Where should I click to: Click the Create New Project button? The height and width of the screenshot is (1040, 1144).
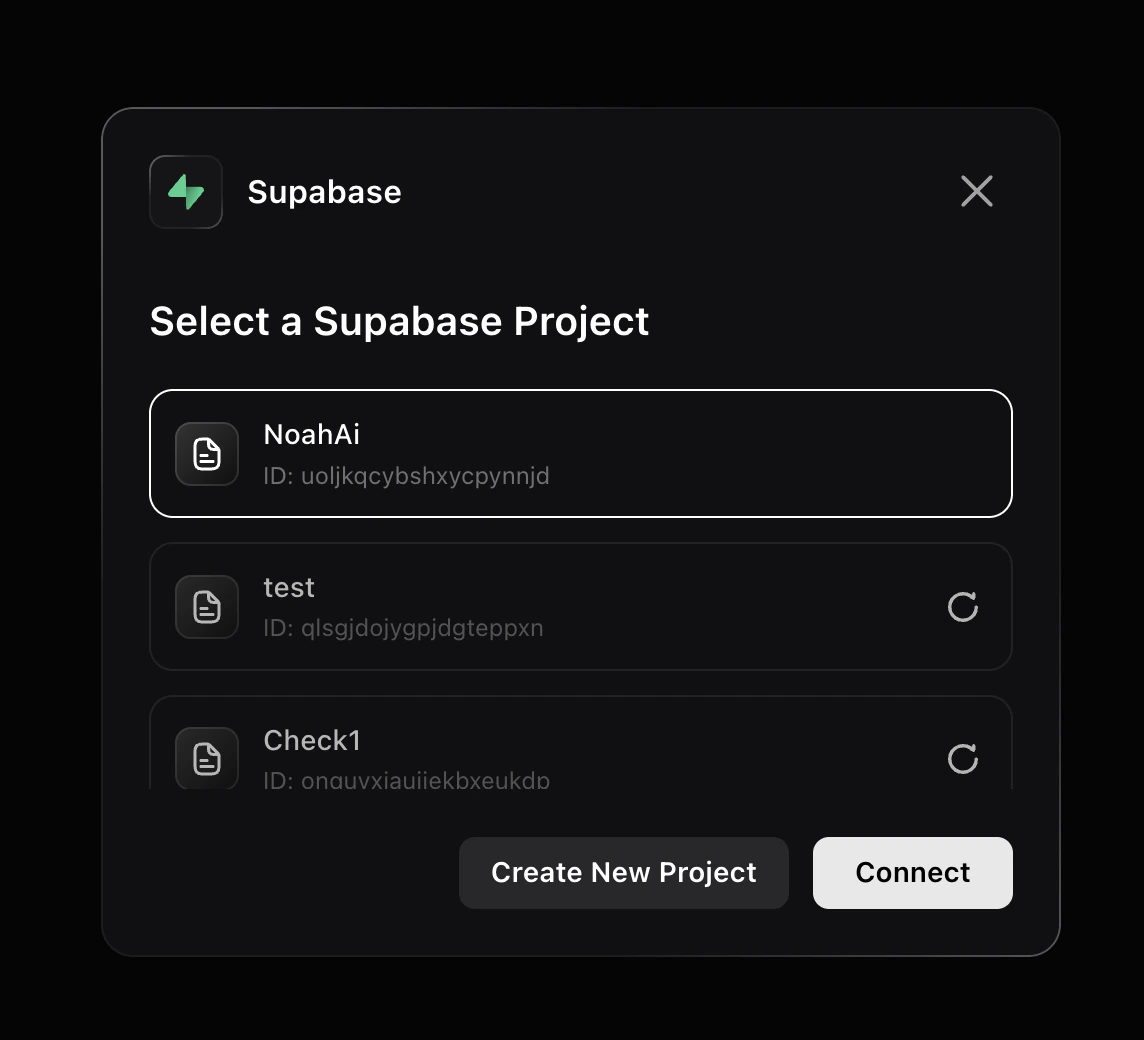pos(623,872)
